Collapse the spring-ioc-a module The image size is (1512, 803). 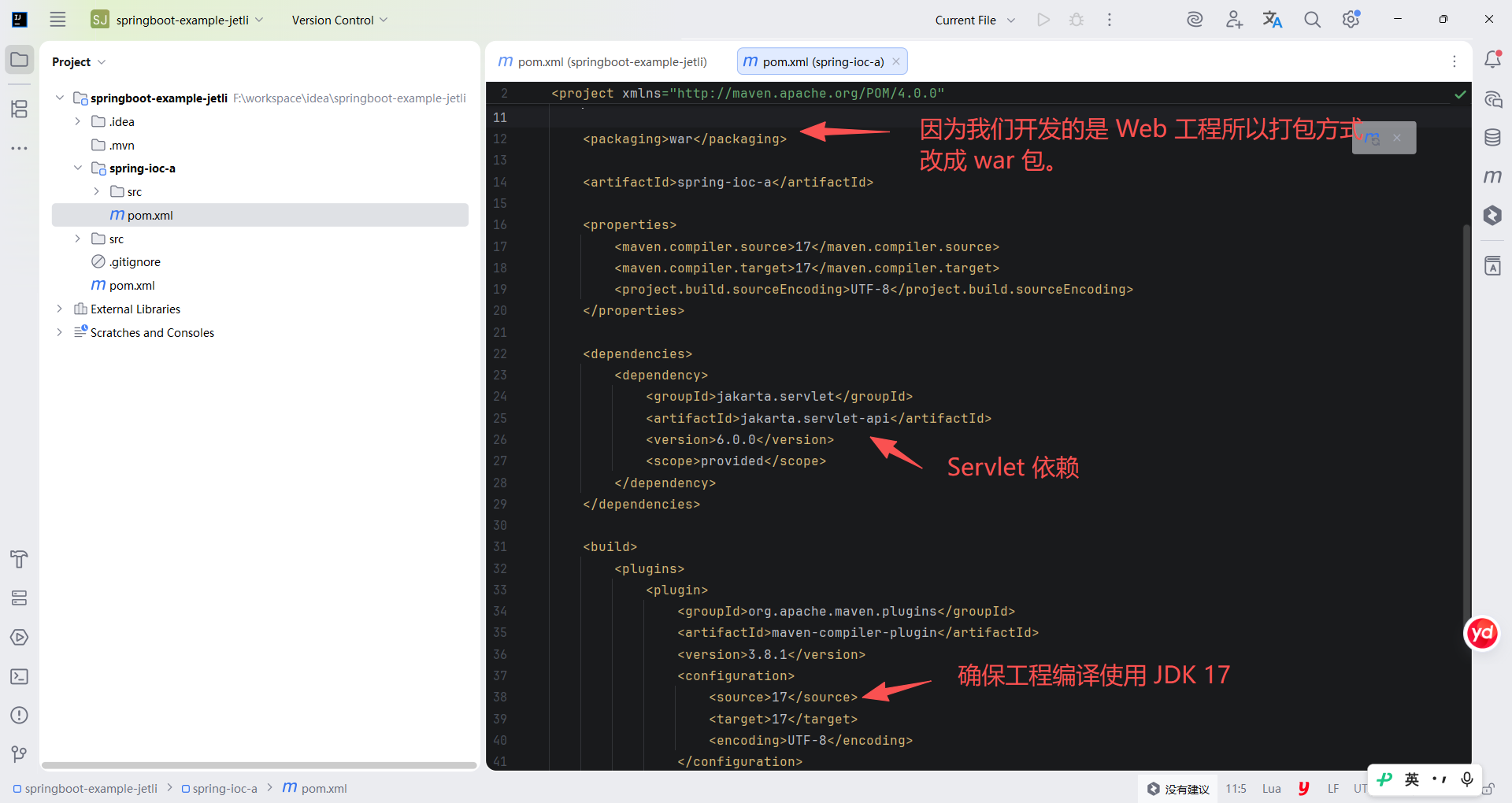[78, 168]
